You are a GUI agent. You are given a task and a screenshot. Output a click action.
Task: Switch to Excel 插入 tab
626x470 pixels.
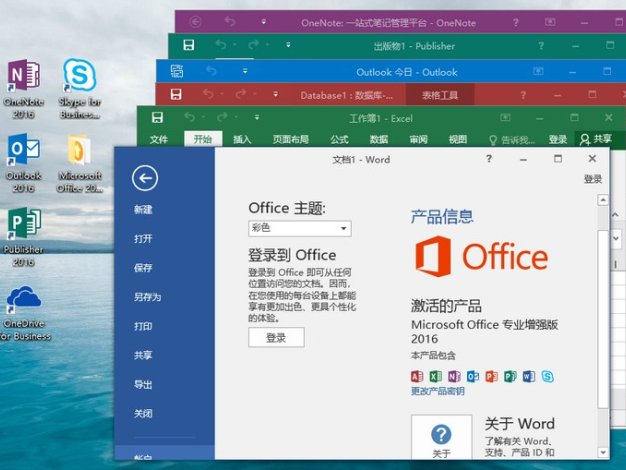242,139
